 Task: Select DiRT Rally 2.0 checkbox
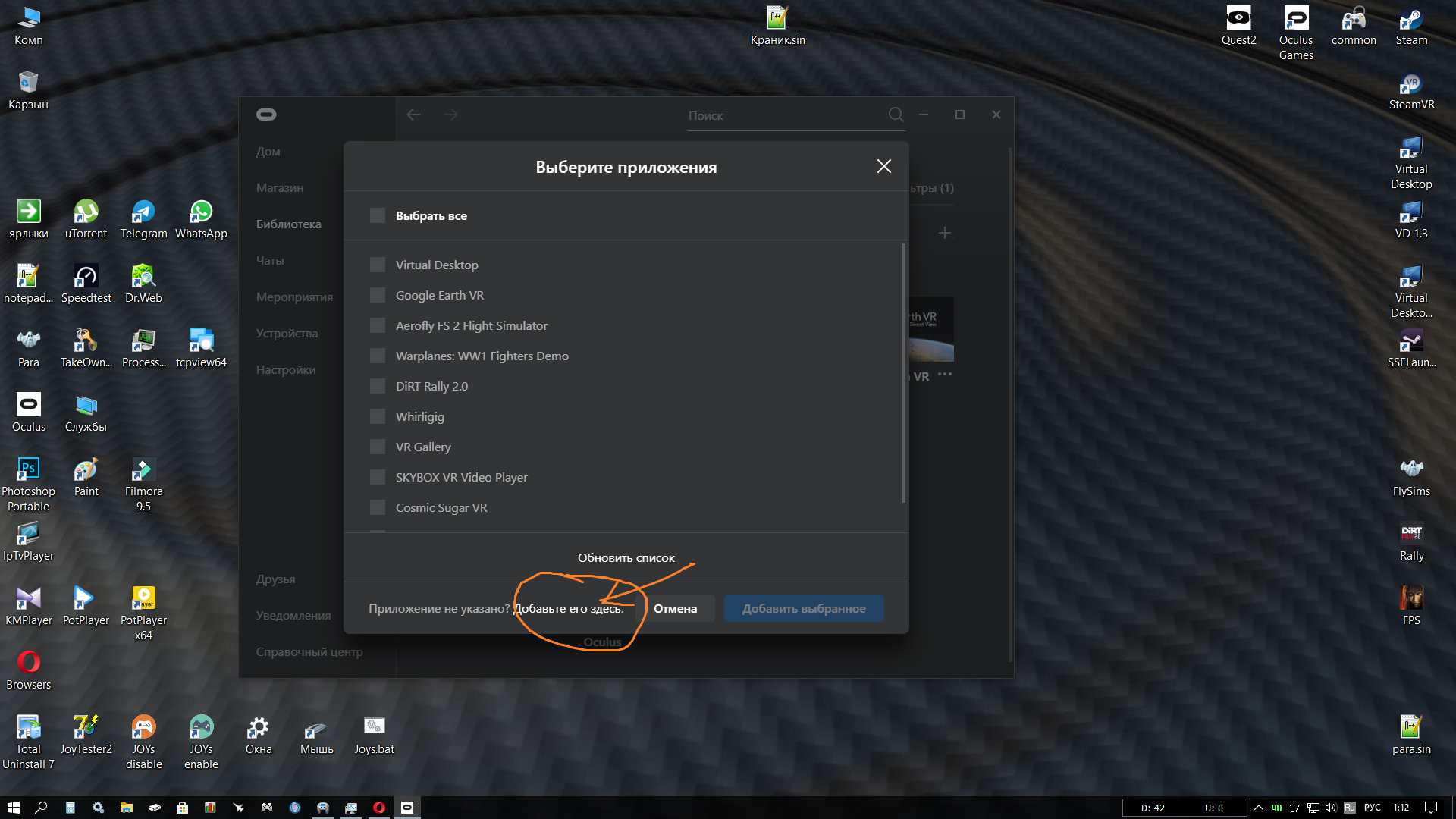(x=377, y=386)
